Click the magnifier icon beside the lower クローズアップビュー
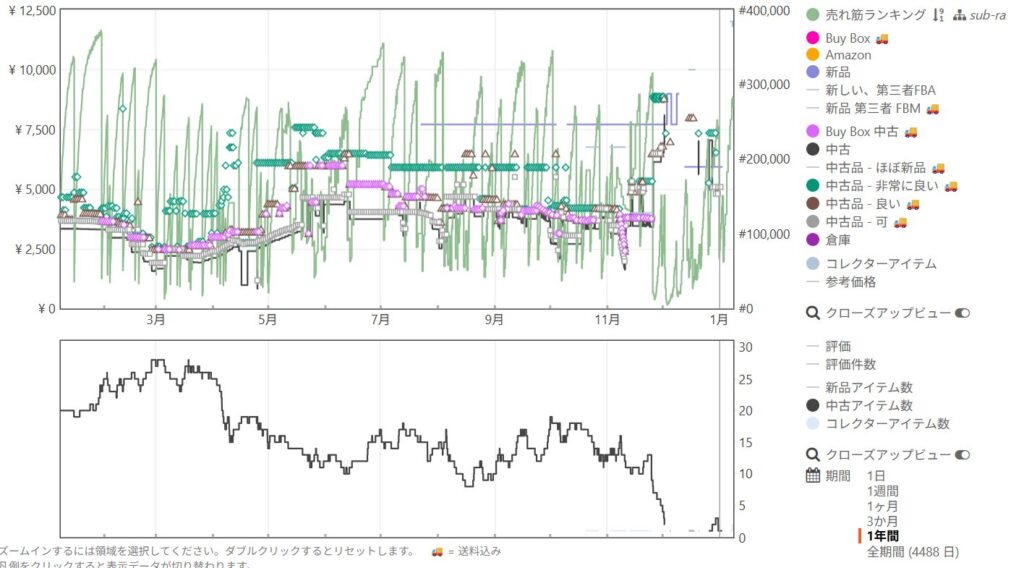 click(x=813, y=454)
